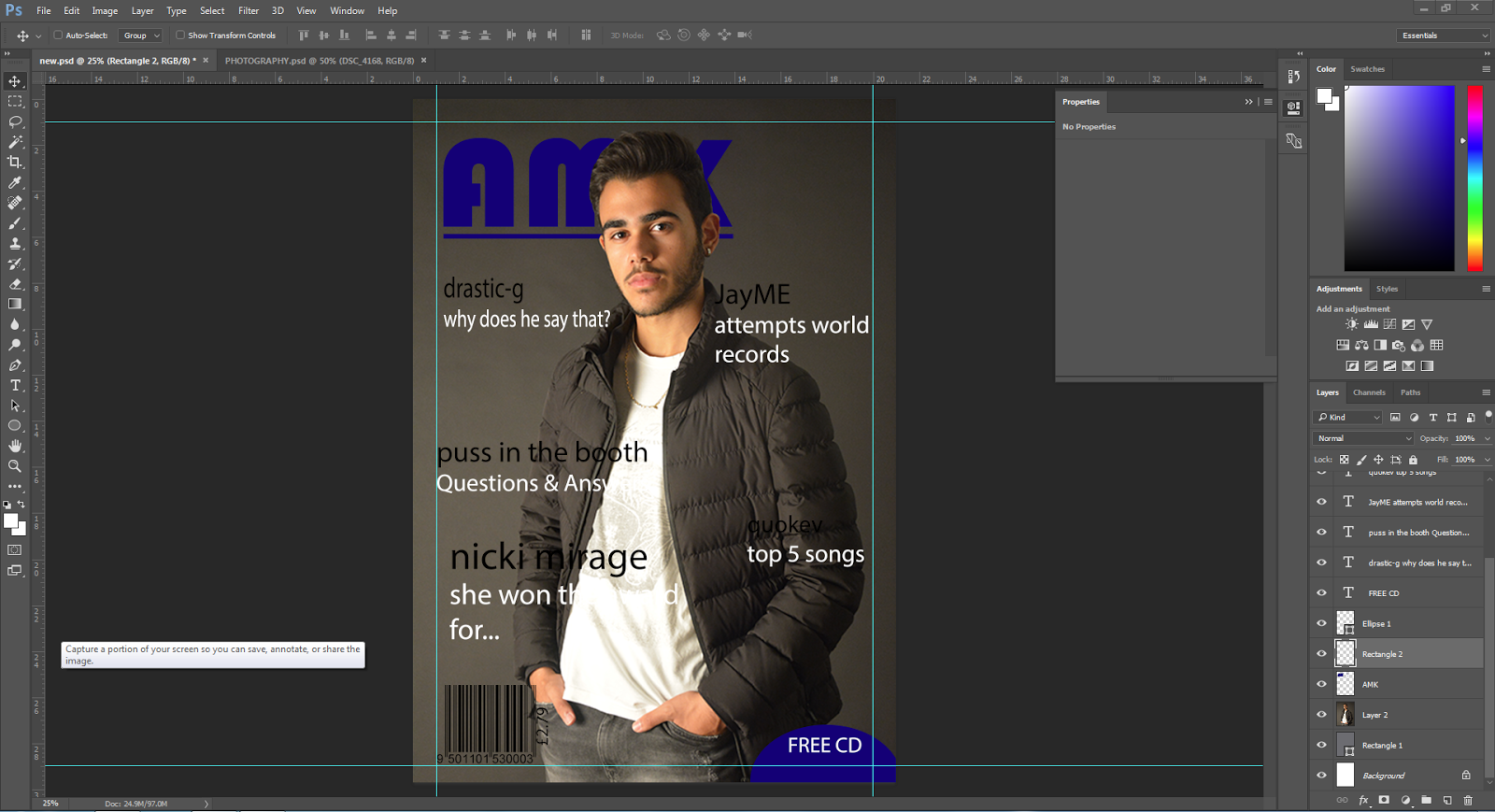Viewport: 1495px width, 812px height.
Task: Click the foreground color swatch in toolbar
Action: click(x=10, y=521)
